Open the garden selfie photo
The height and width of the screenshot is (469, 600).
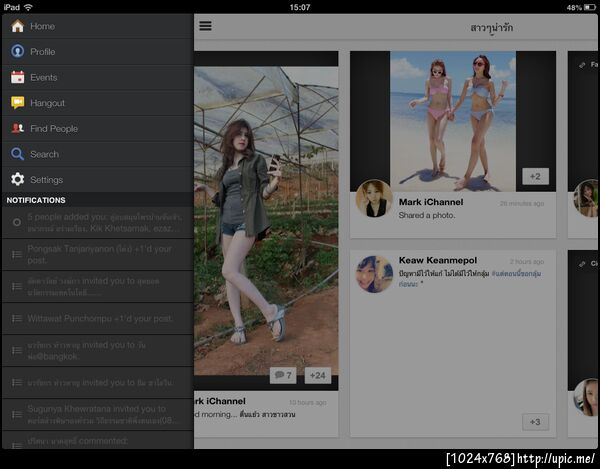(x=266, y=221)
